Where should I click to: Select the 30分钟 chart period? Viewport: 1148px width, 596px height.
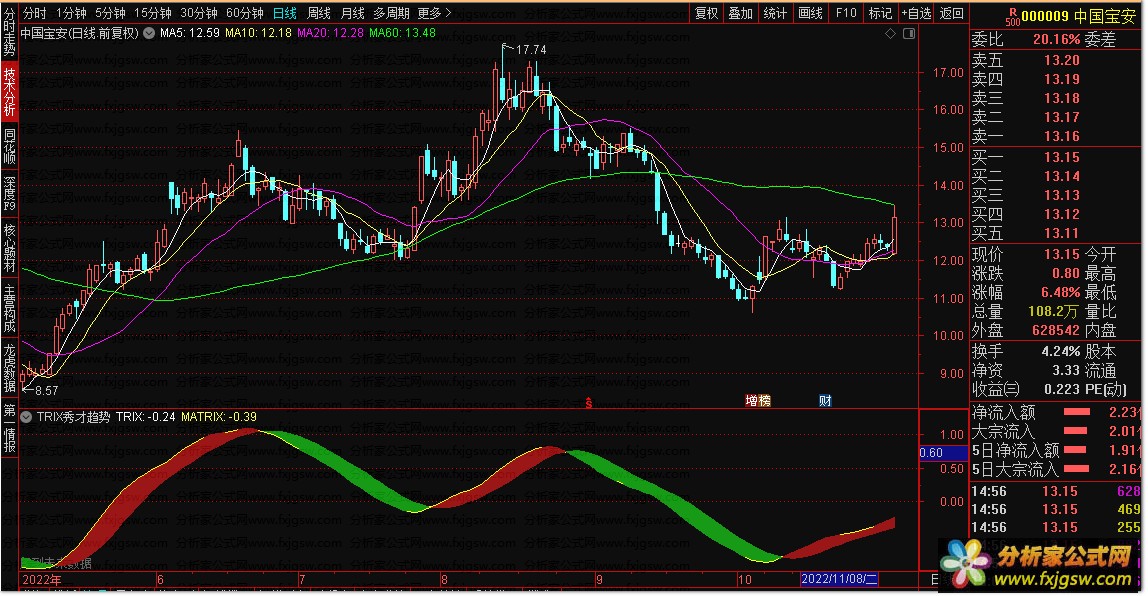(x=198, y=13)
